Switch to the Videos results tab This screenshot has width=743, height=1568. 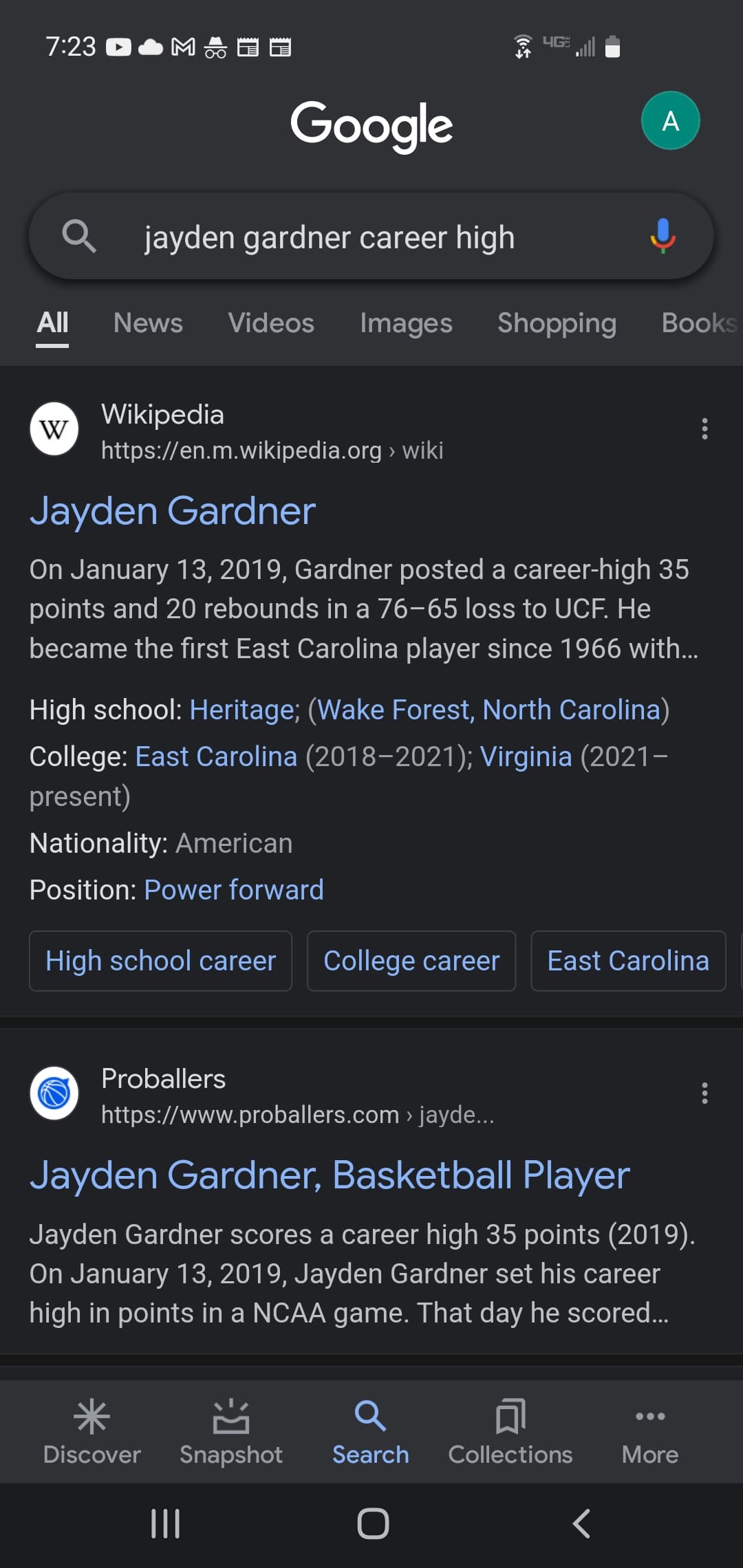[x=271, y=323]
